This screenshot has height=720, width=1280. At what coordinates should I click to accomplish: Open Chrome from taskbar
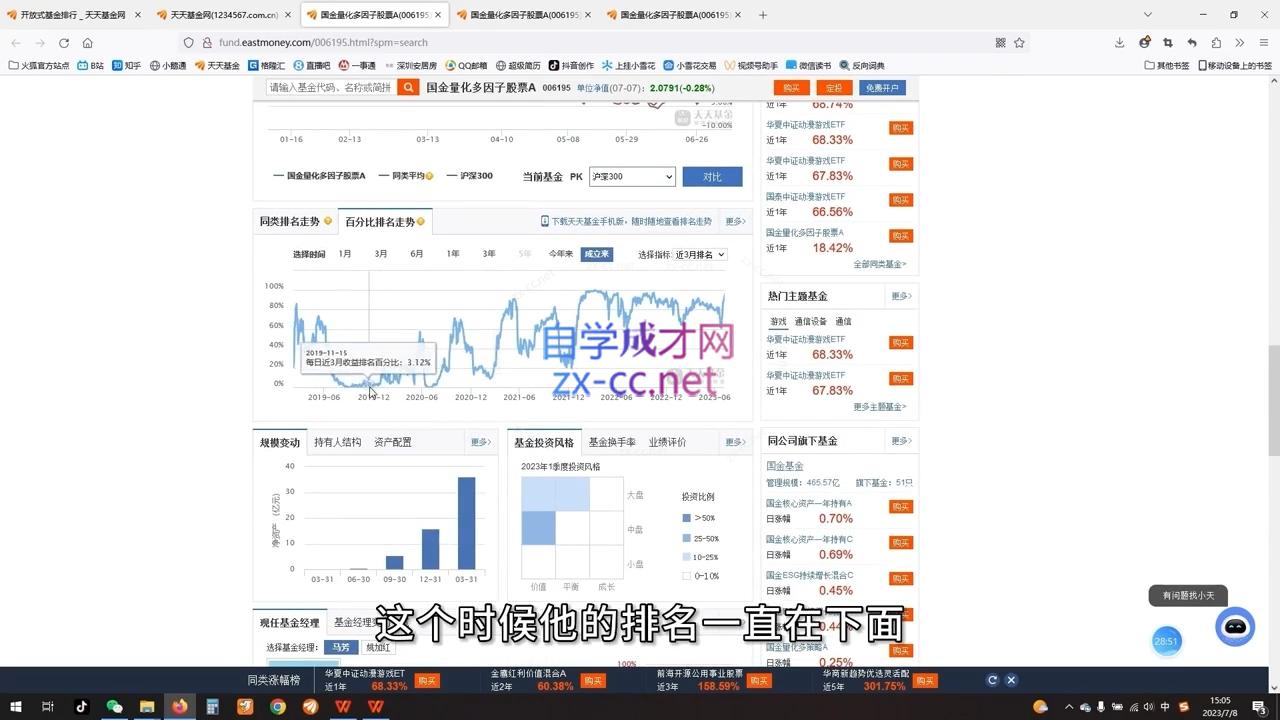pyautogui.click(x=278, y=706)
